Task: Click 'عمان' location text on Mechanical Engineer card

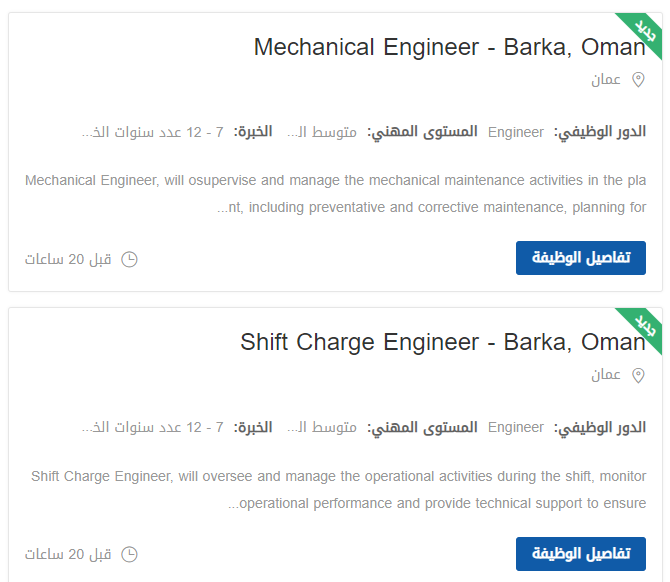Action: click(606, 79)
